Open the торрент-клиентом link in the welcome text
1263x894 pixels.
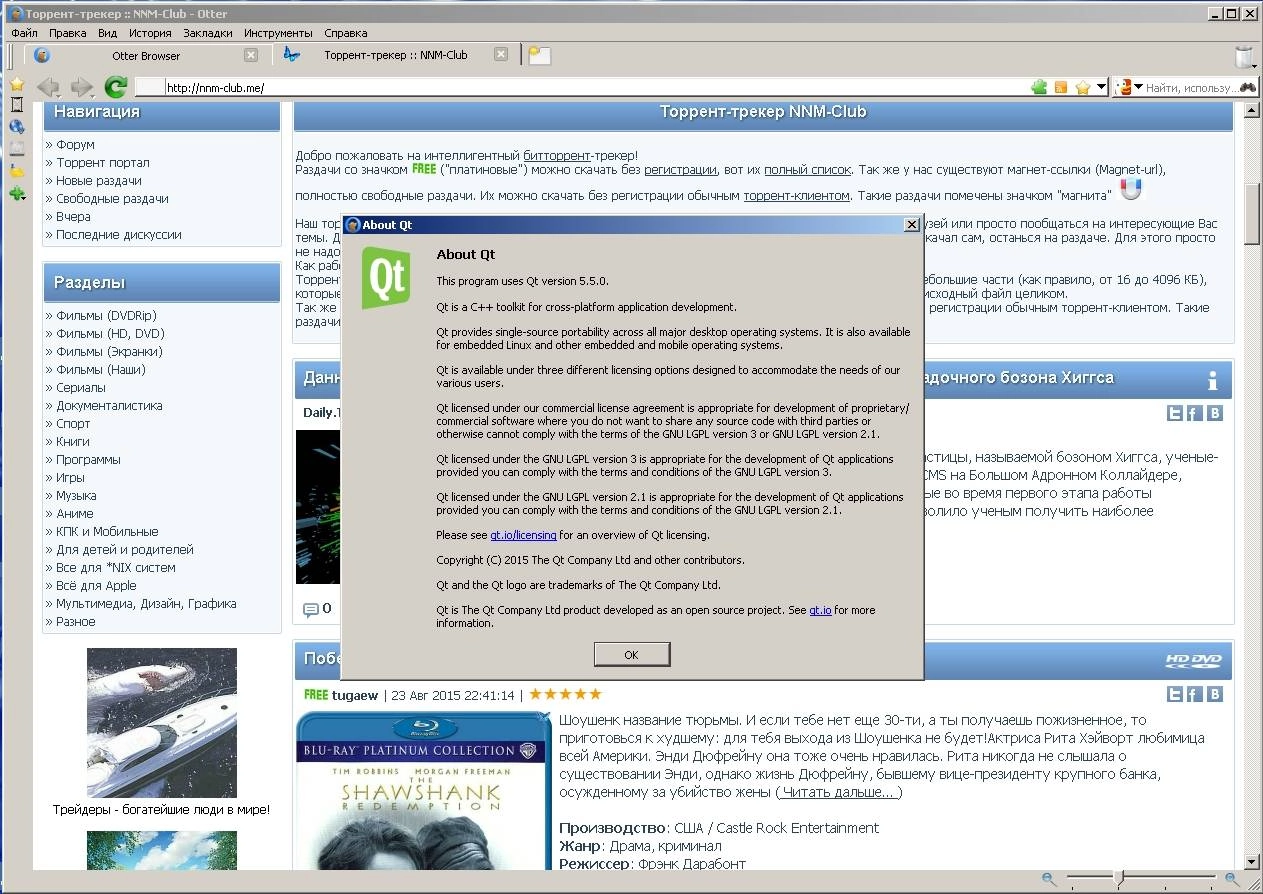796,196
